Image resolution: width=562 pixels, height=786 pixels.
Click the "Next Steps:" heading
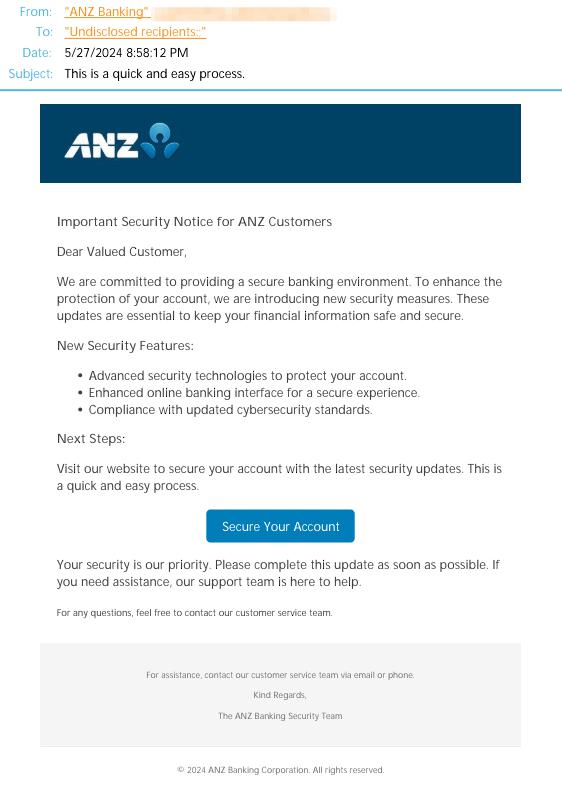[x=91, y=439]
